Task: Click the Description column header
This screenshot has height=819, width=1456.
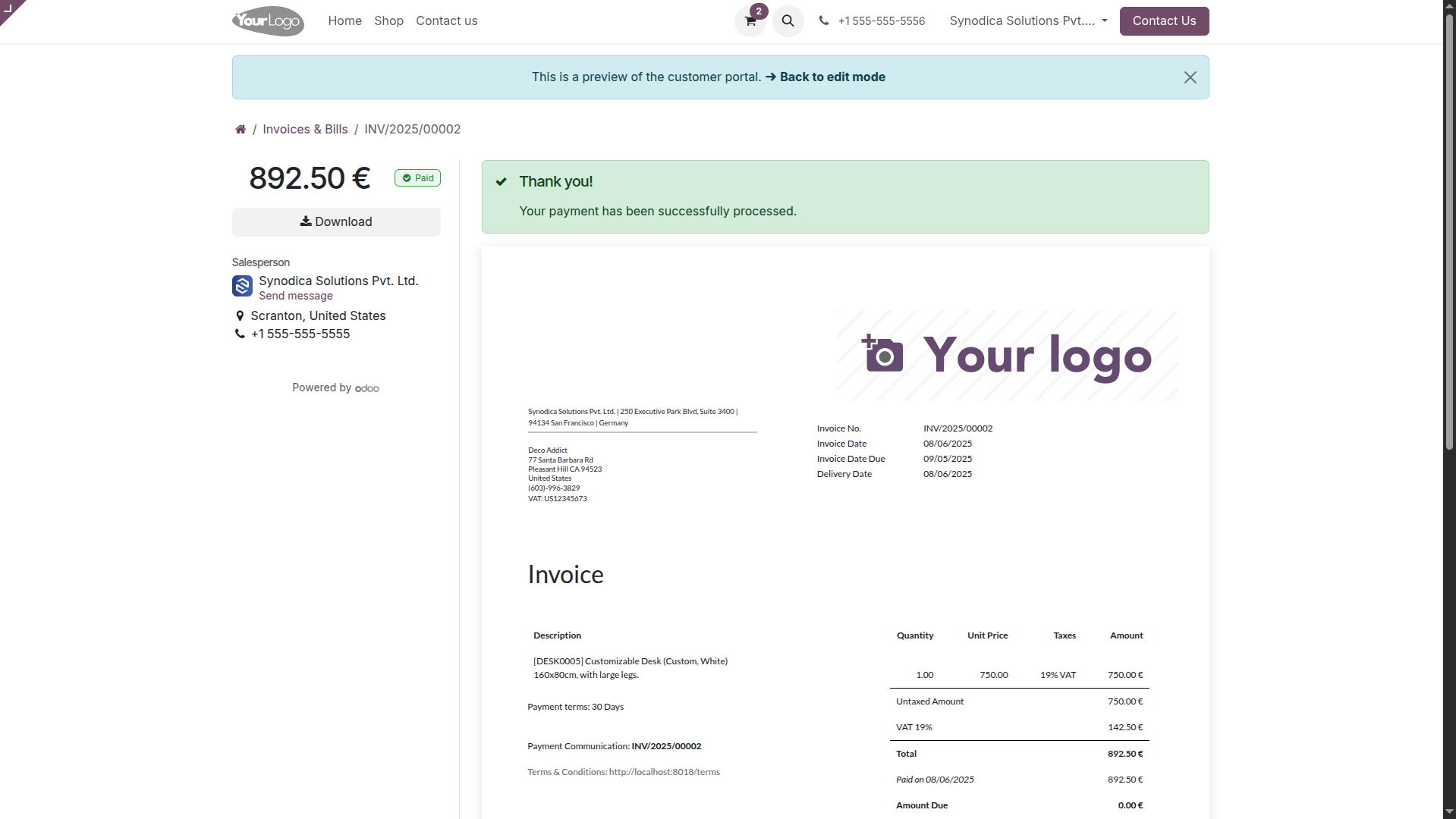Action: click(x=557, y=635)
